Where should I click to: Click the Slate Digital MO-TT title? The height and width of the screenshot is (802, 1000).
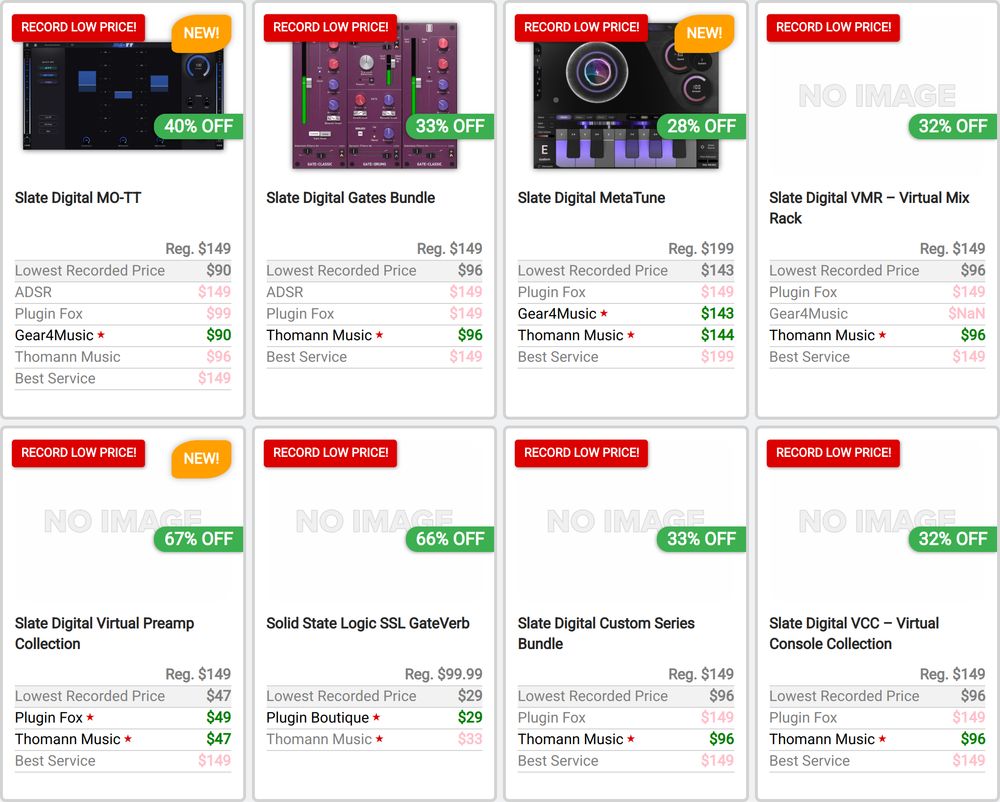78,198
